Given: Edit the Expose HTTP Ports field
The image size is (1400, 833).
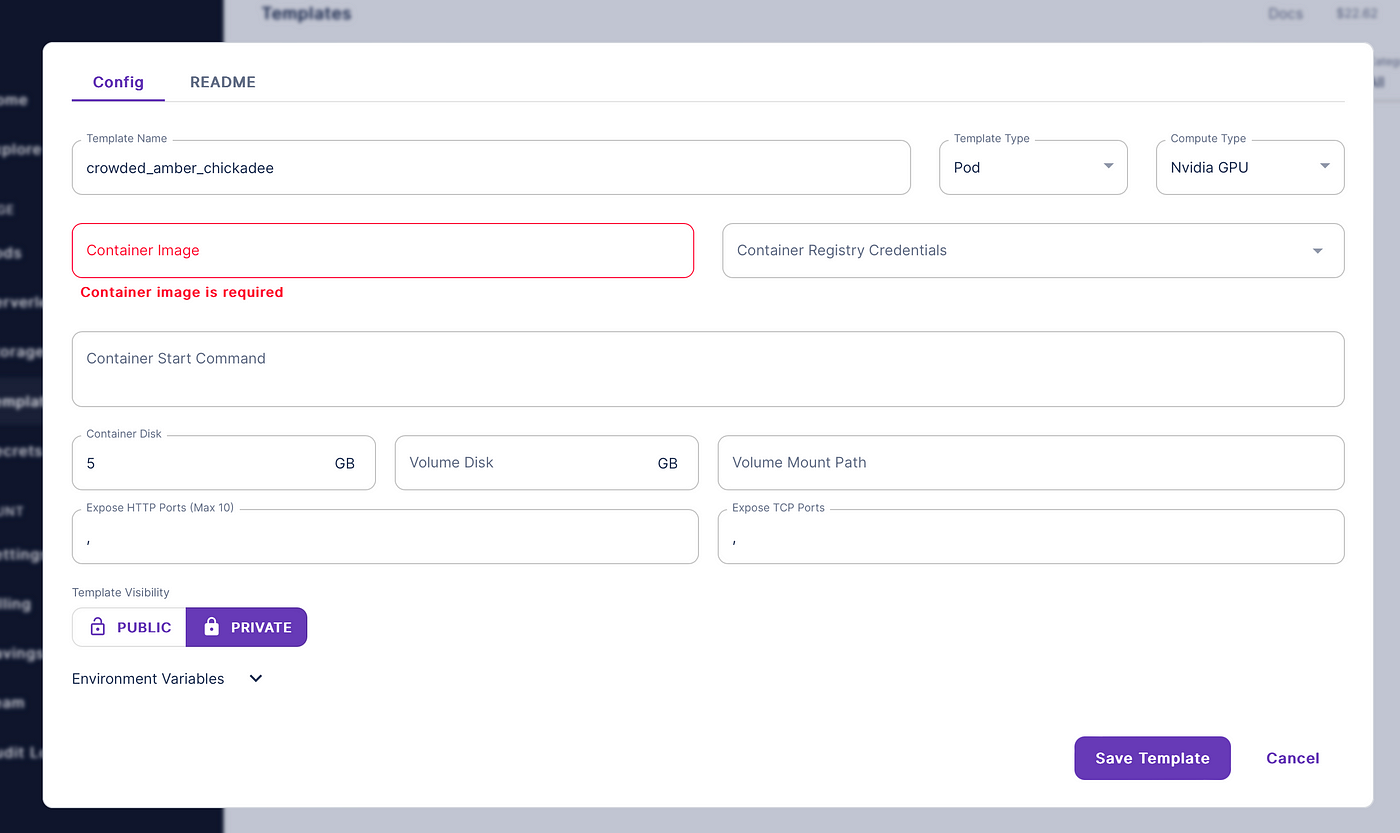Looking at the screenshot, I should click(385, 537).
